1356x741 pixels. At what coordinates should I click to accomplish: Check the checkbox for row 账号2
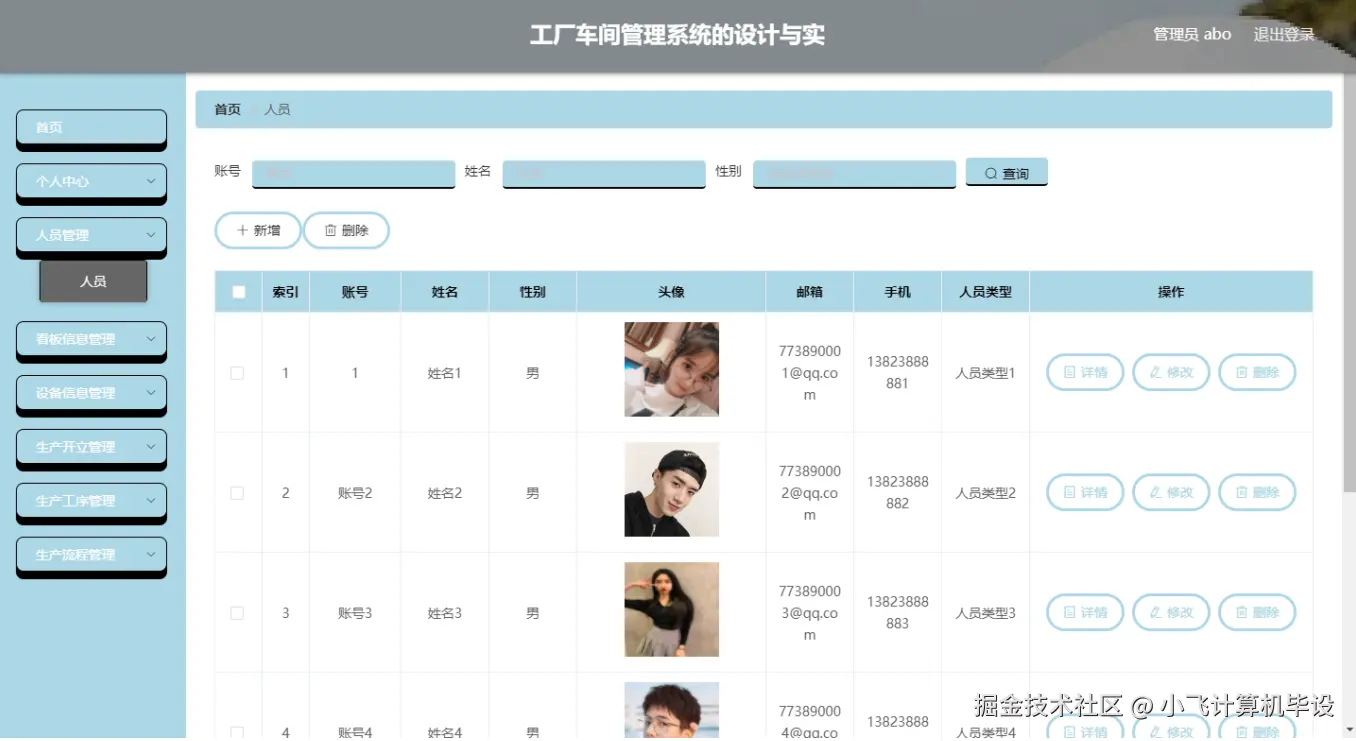(x=237, y=493)
